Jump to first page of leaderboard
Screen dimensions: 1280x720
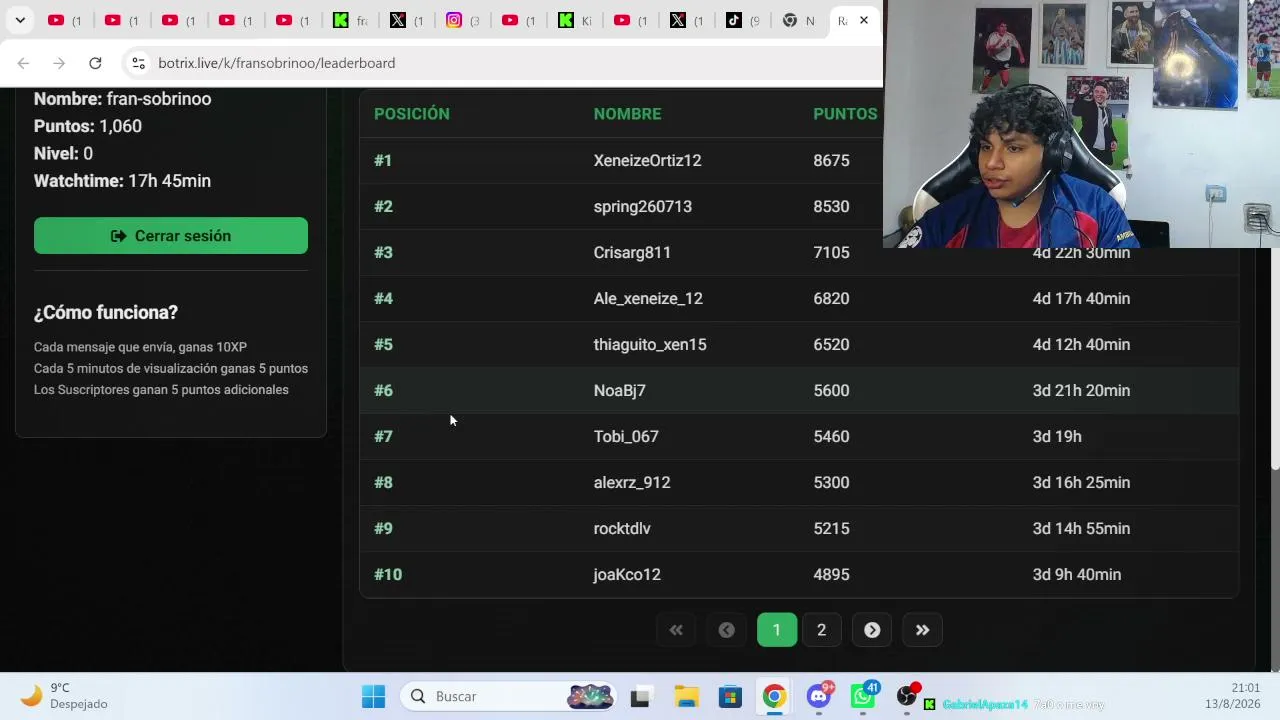click(x=676, y=630)
